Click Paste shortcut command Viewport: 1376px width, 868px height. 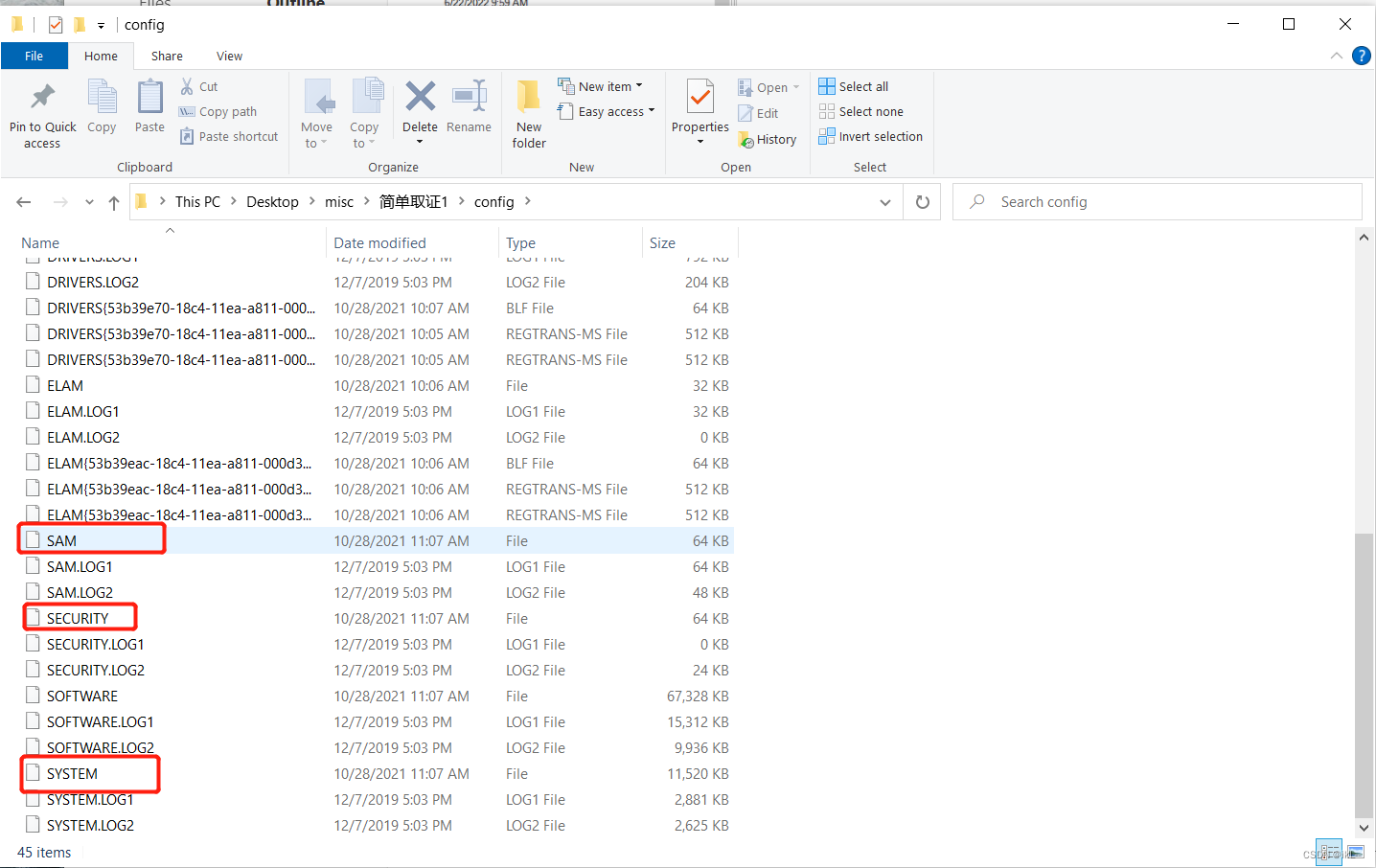pyautogui.click(x=229, y=136)
